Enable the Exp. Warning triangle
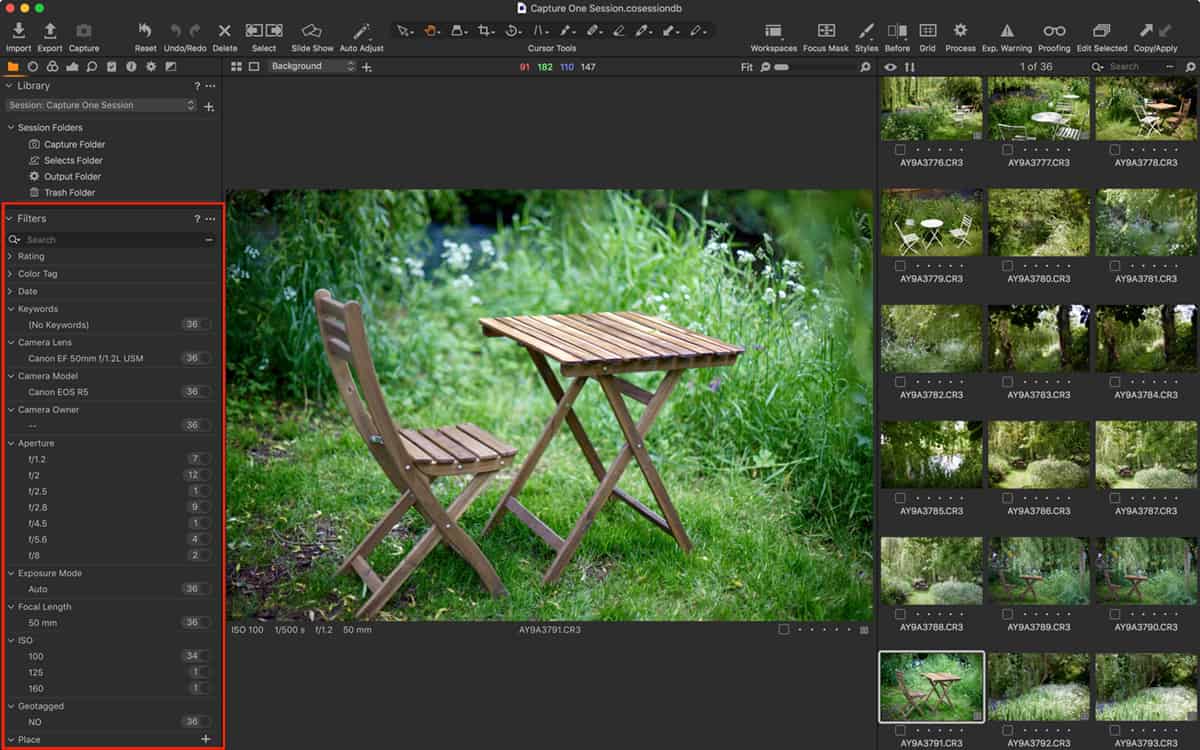The width and height of the screenshot is (1200, 750). tap(1006, 32)
